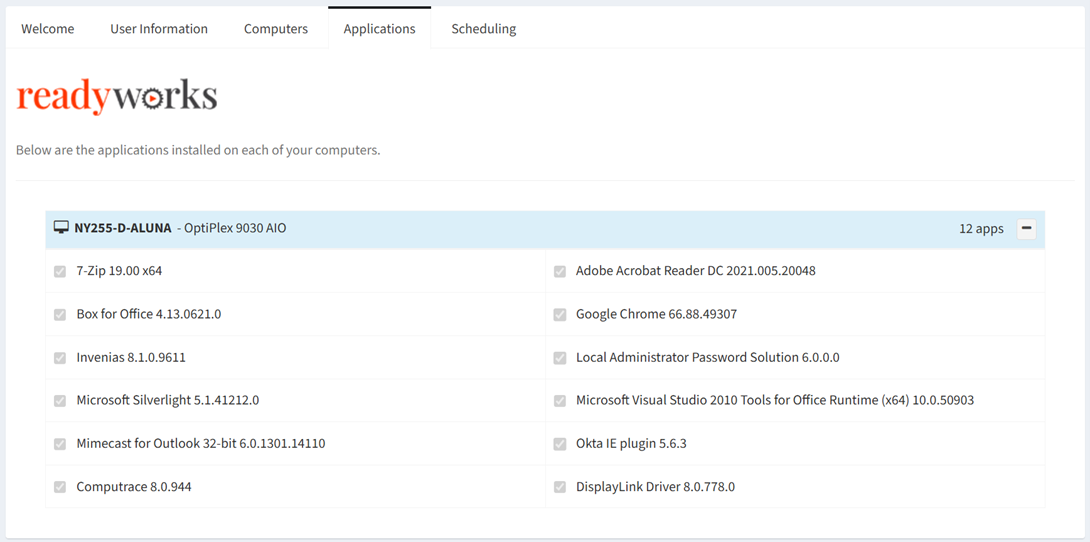The height and width of the screenshot is (542, 1090).
Task: Toggle the DisplayLink Driver checkbox
Action: (560, 486)
